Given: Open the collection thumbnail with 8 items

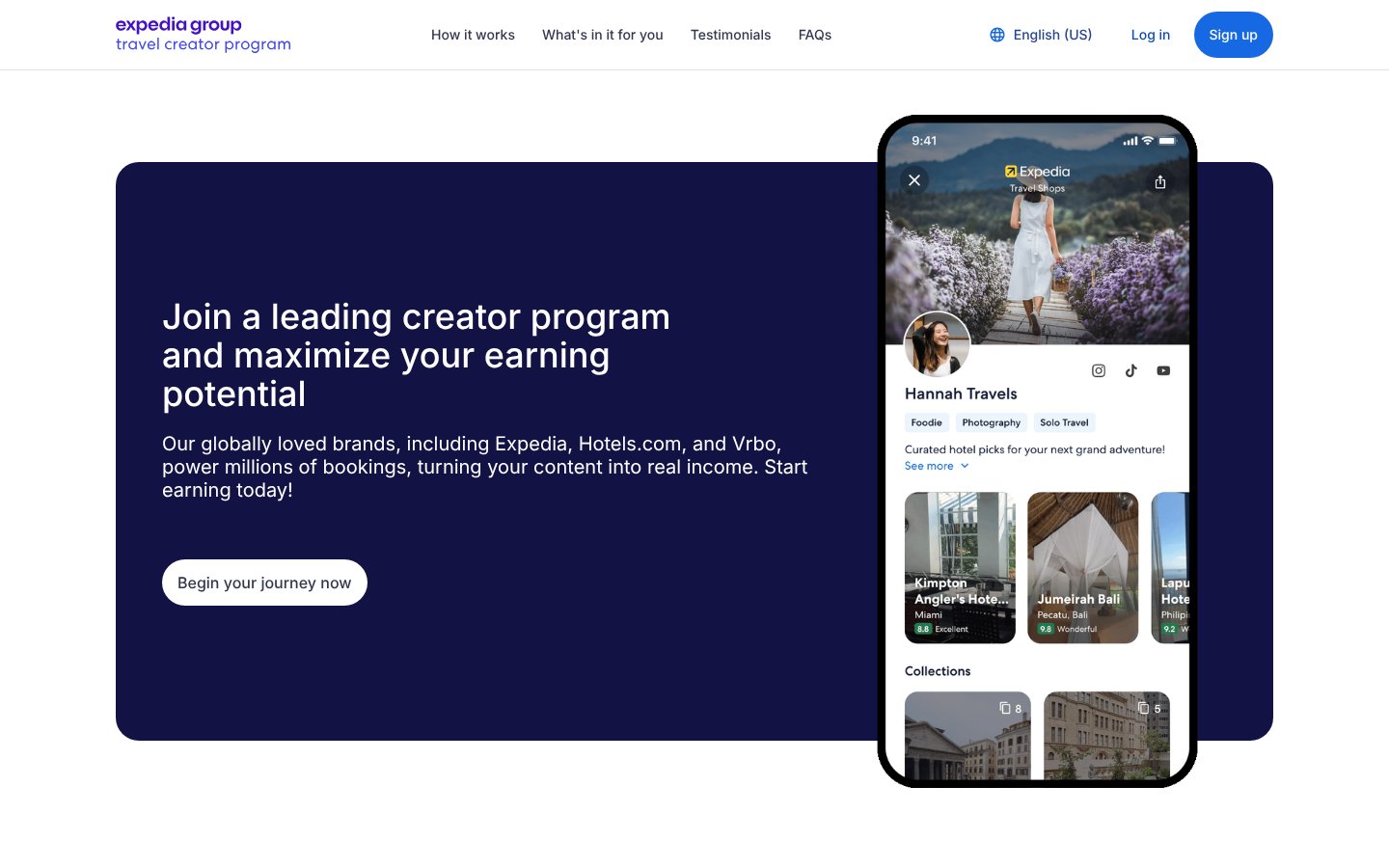Looking at the screenshot, I should [967, 735].
